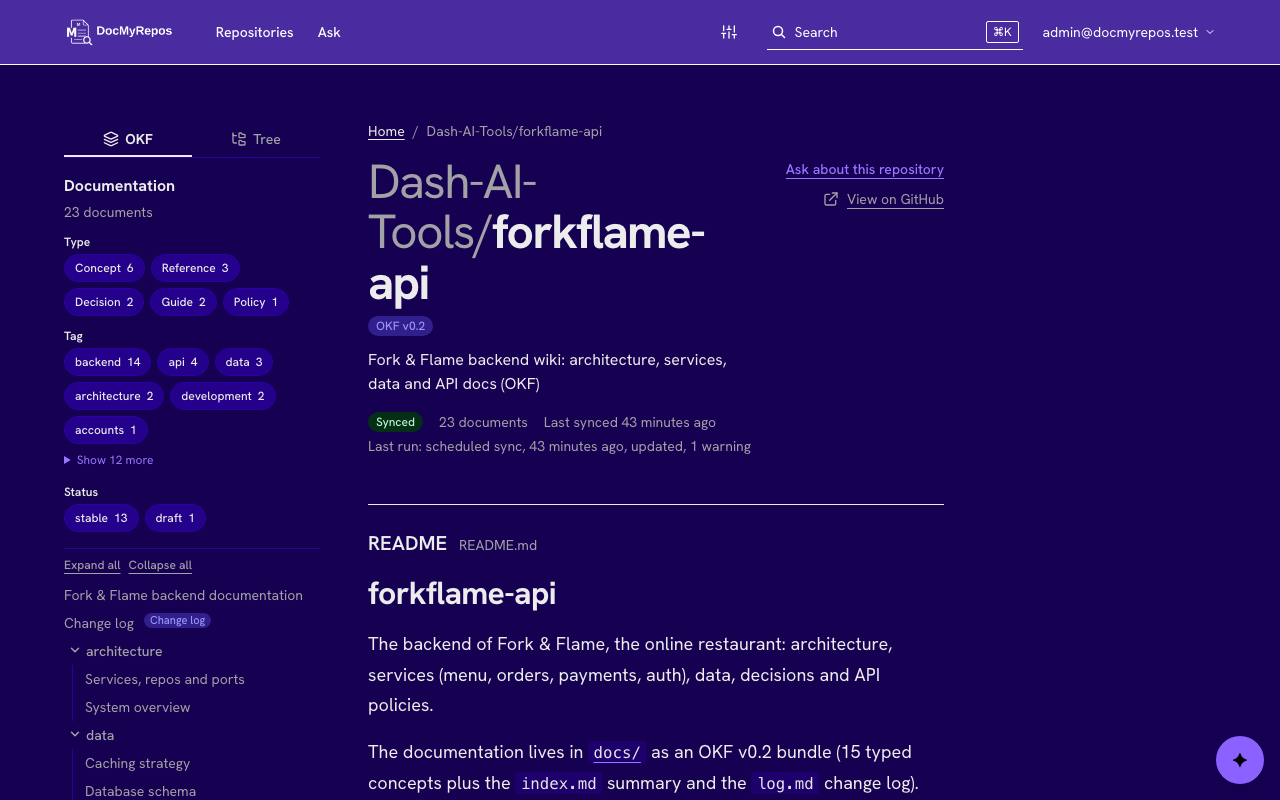This screenshot has height=800, width=1280.
Task: Switch to the Tree tab
Action: (x=256, y=139)
